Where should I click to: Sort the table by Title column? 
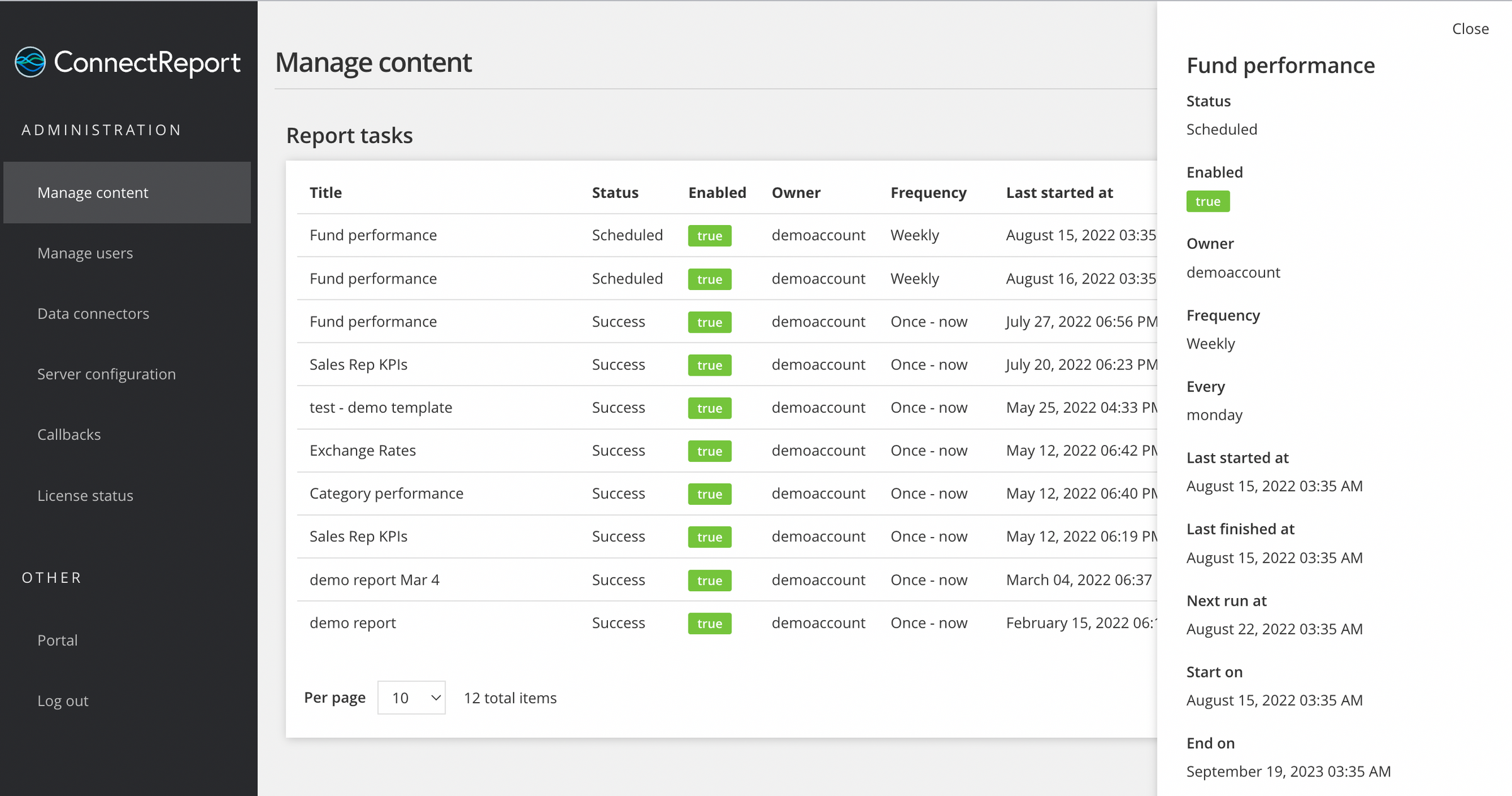click(325, 192)
